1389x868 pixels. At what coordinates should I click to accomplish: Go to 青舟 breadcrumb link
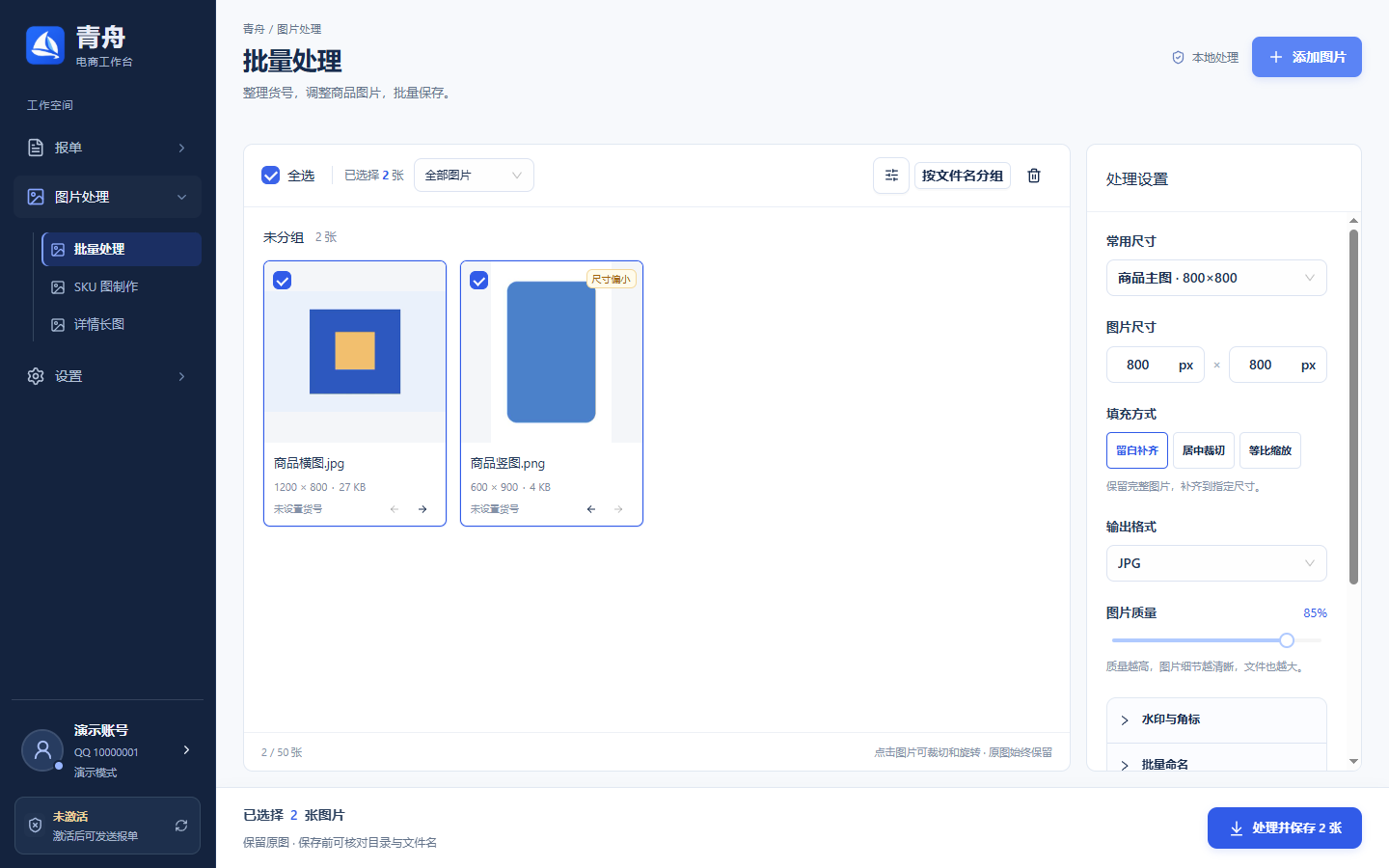pos(254,29)
